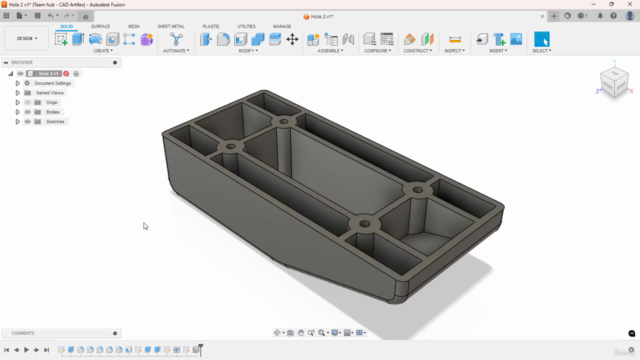640x360 pixels.
Task: Jump to the timeline beginning
Action: point(7,350)
